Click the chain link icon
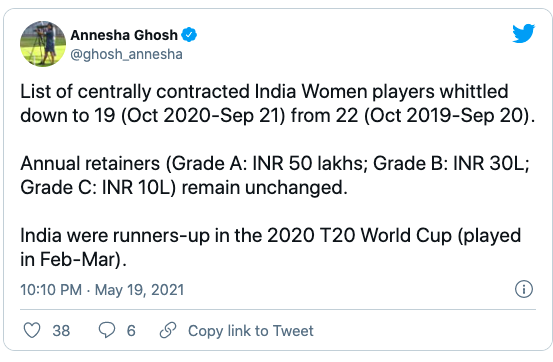 (x=168, y=330)
